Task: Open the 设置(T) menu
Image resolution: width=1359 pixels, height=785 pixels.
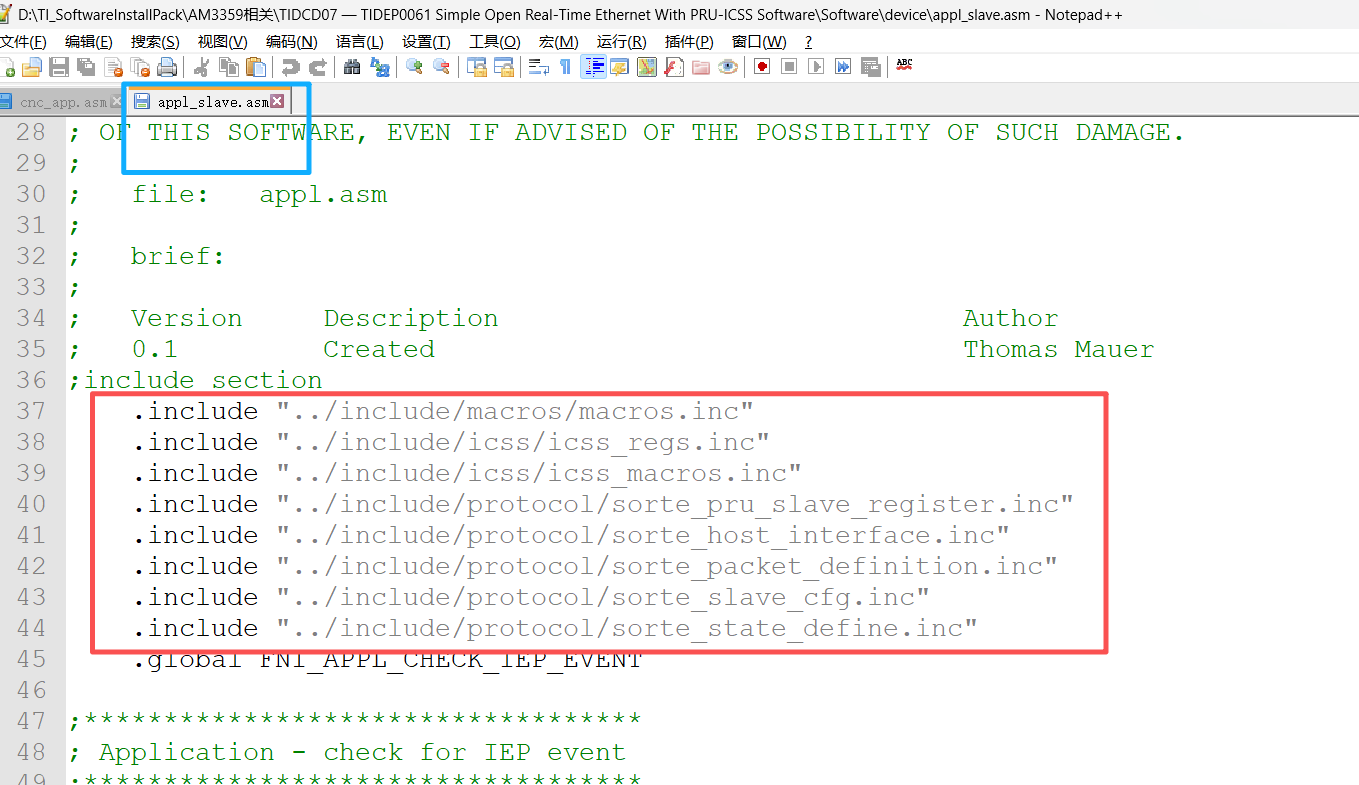Action: (426, 41)
